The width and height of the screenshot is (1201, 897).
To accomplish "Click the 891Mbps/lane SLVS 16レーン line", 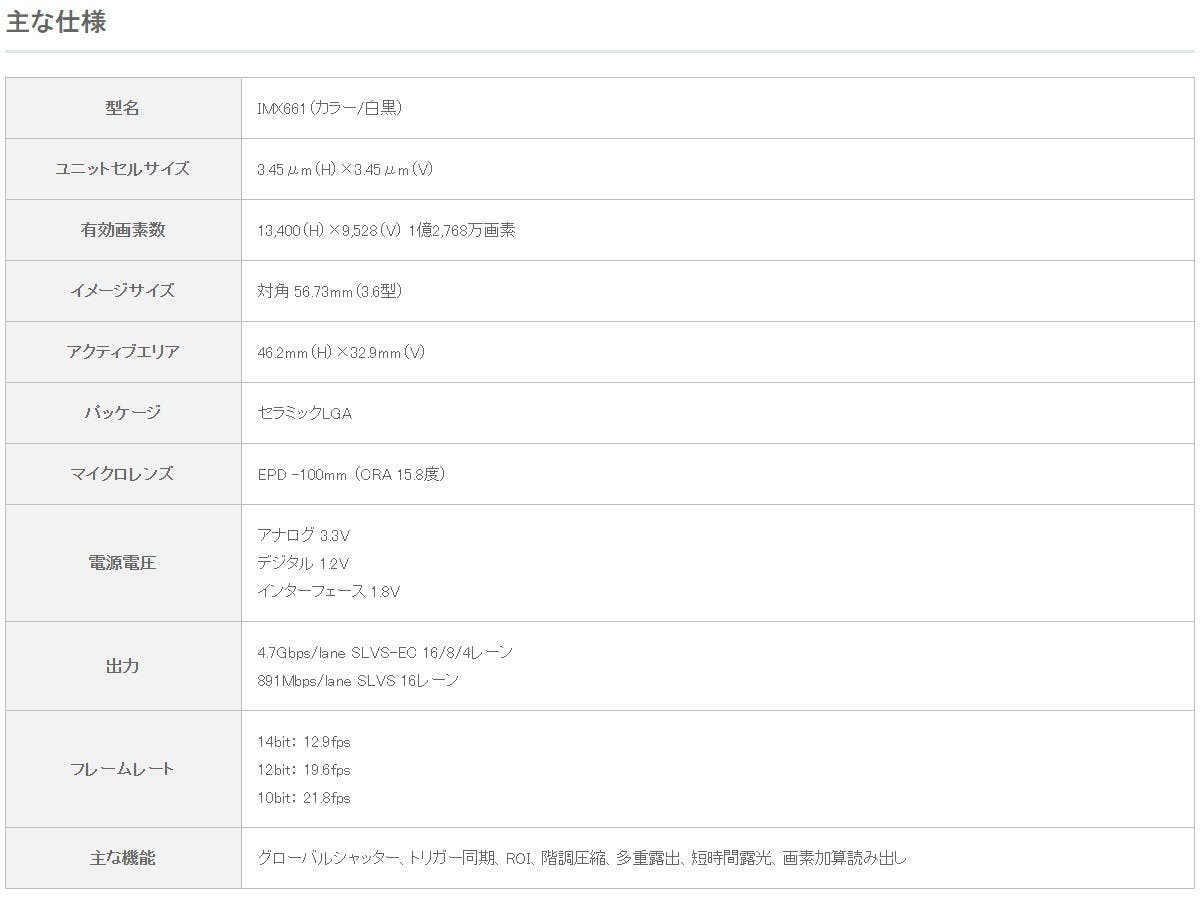I will (x=357, y=681).
